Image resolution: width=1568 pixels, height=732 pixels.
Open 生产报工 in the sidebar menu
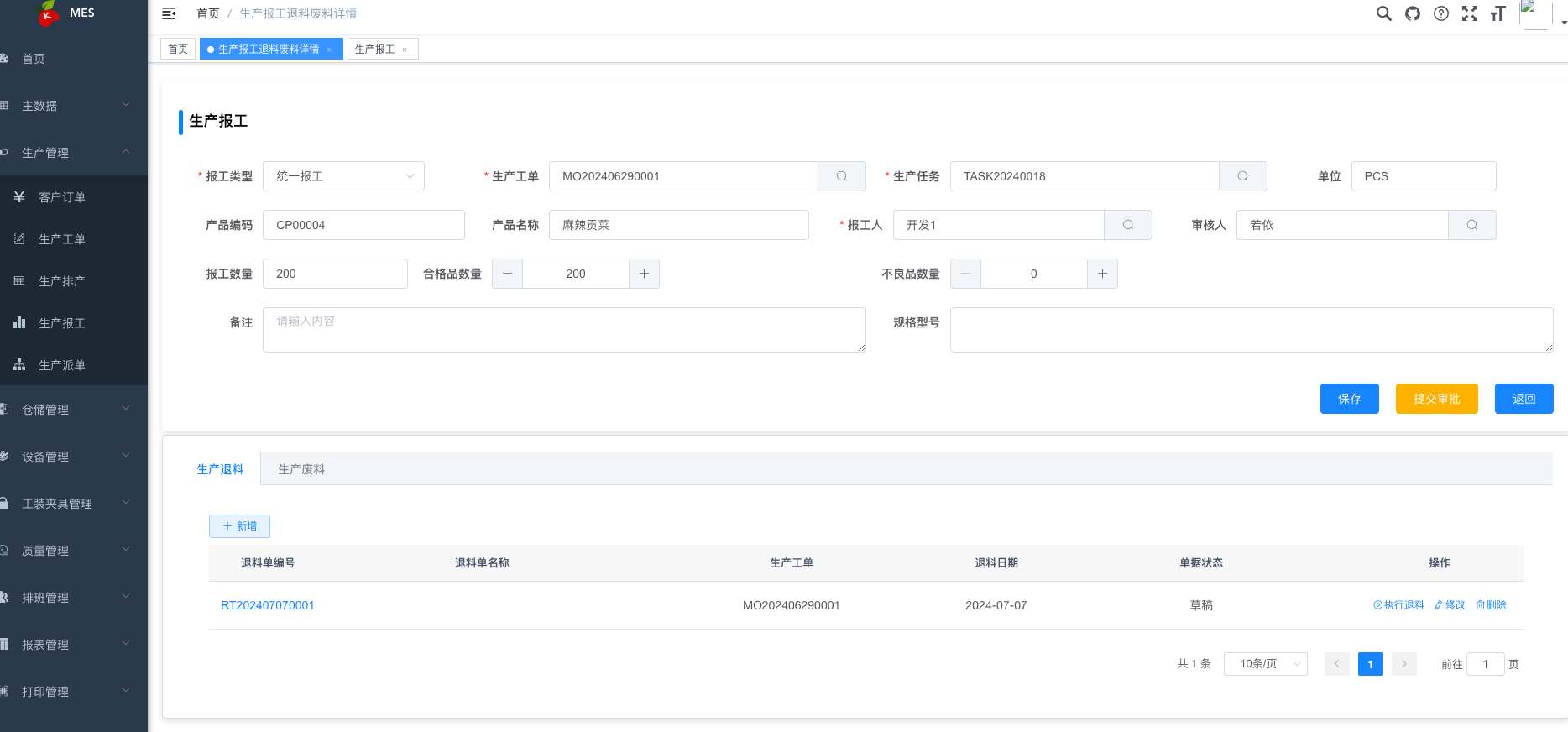click(x=62, y=323)
